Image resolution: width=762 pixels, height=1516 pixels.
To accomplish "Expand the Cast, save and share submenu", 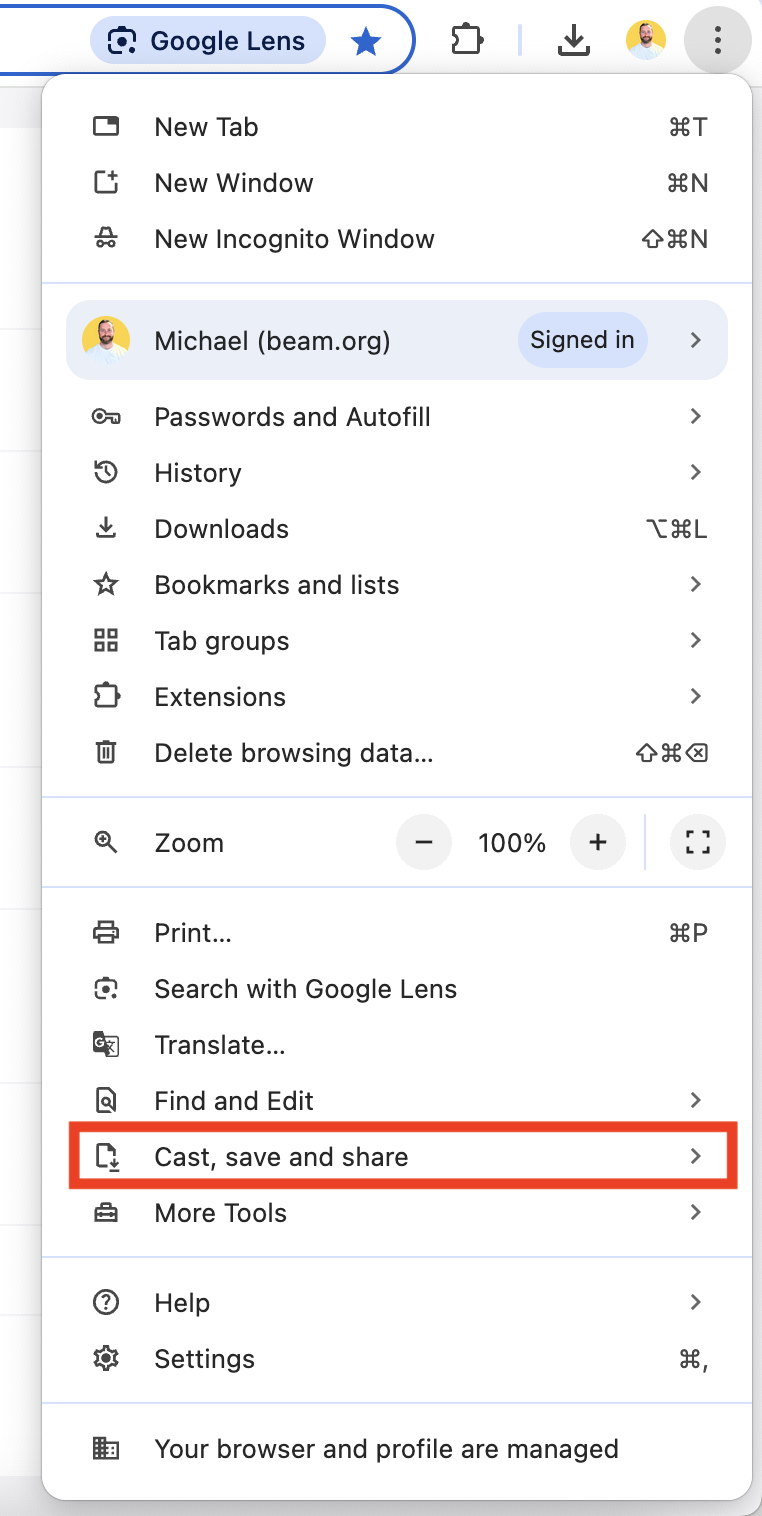I will pyautogui.click(x=400, y=1157).
